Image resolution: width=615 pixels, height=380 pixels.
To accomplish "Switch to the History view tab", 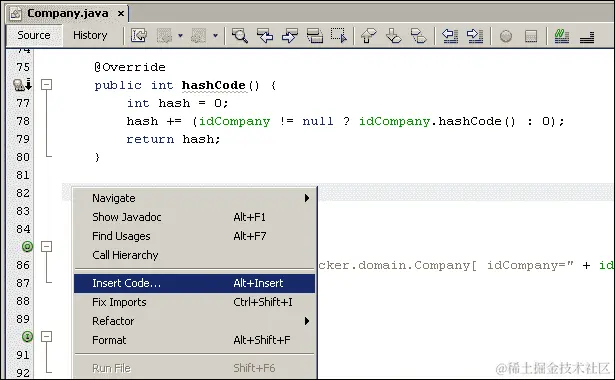I will [x=90, y=35].
